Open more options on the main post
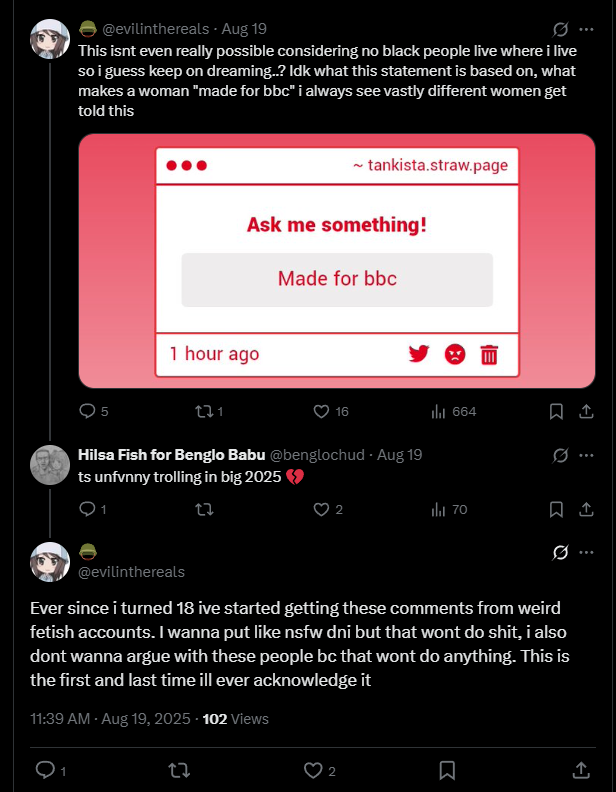This screenshot has width=616, height=792. click(x=587, y=552)
